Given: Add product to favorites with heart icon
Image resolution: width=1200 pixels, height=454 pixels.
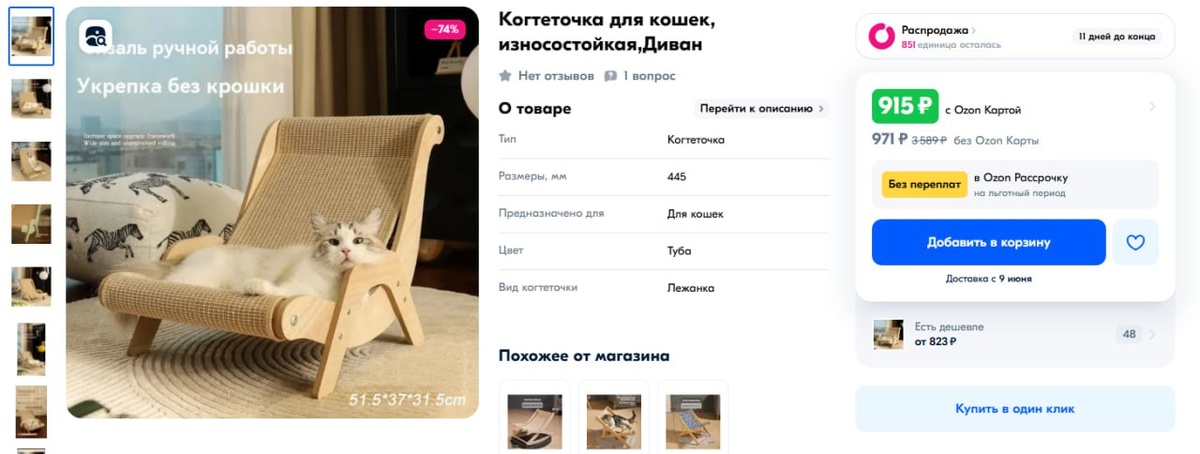Looking at the screenshot, I should (x=1135, y=242).
